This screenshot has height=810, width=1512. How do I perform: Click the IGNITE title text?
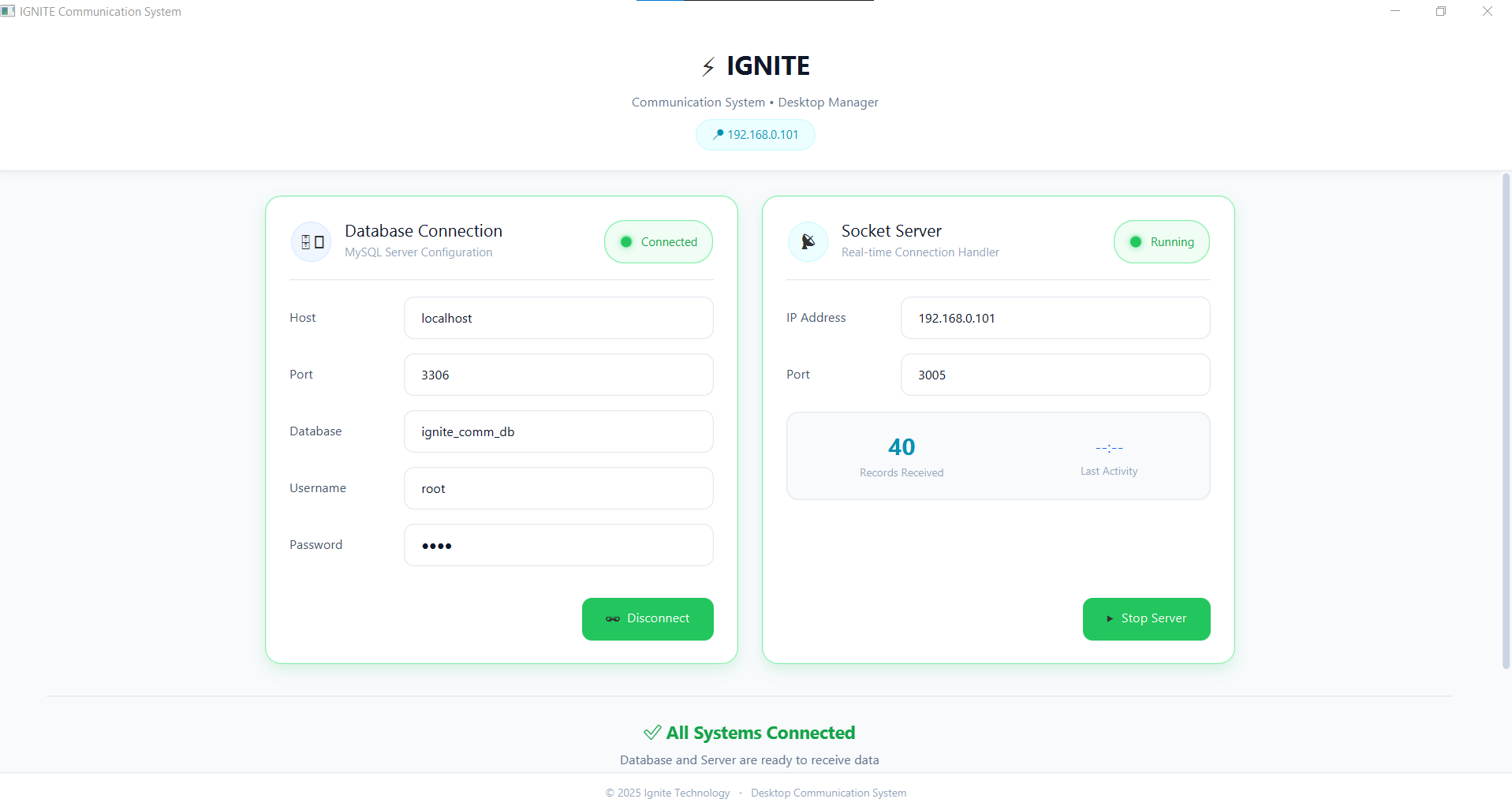768,66
